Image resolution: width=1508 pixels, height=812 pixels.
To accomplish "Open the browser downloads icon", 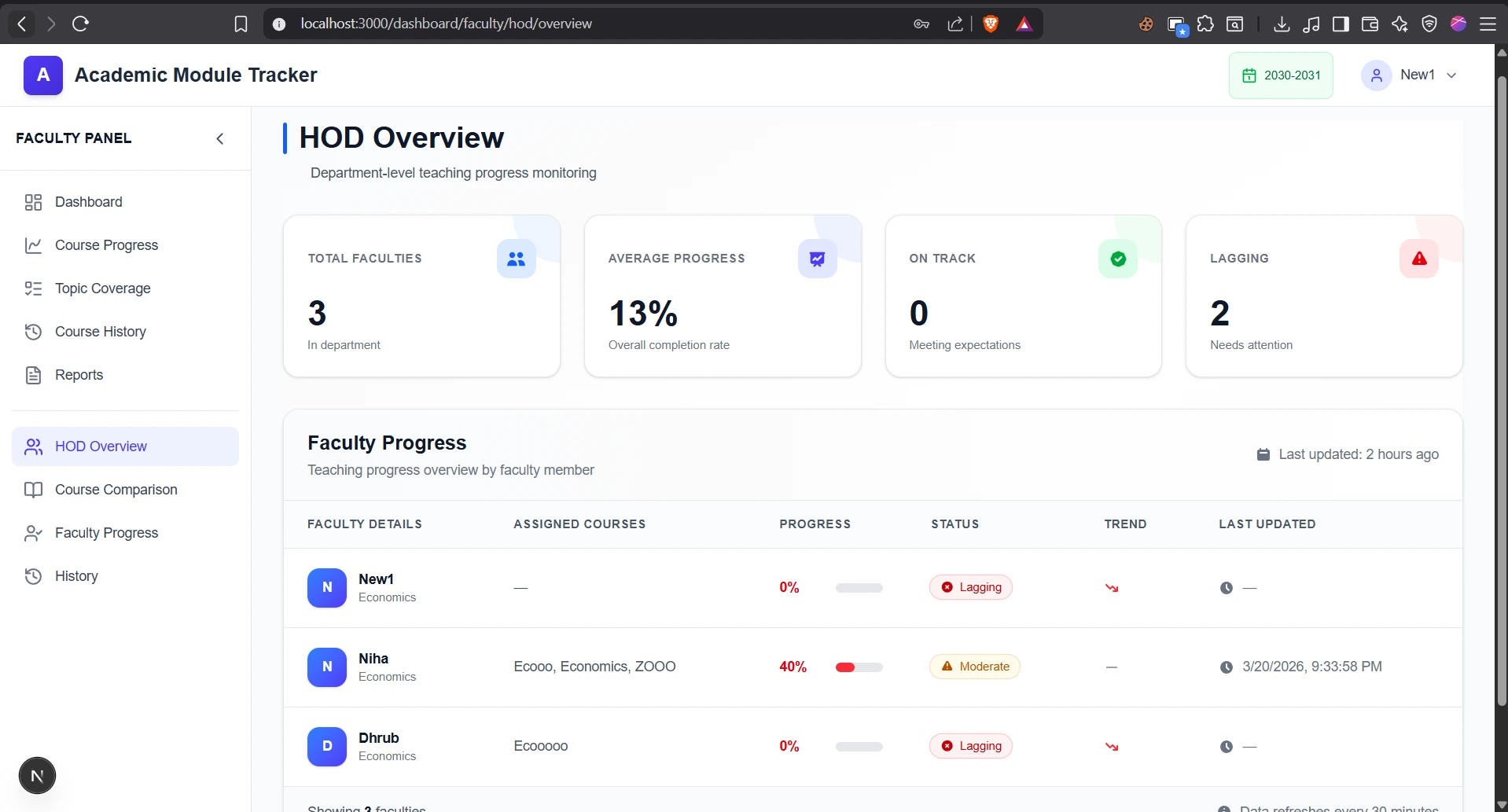I will [x=1282, y=24].
